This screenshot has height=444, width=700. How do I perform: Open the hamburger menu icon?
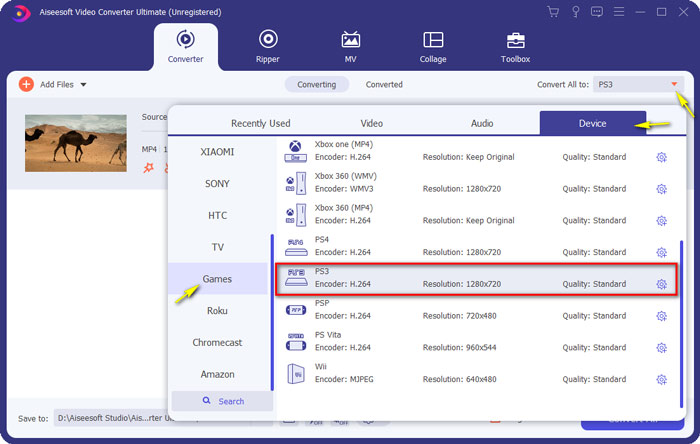(619, 12)
